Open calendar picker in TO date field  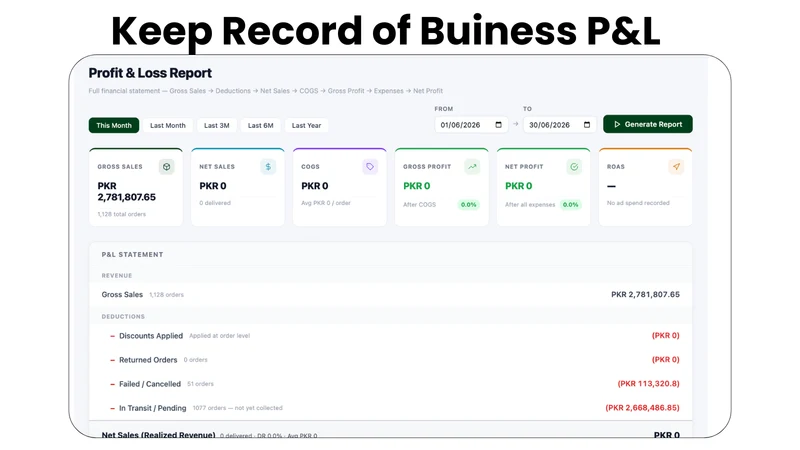[587, 124]
